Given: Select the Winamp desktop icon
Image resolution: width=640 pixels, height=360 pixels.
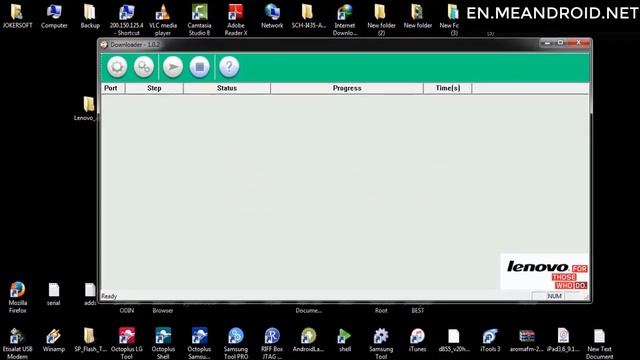Looking at the screenshot, I should pyautogui.click(x=54, y=340).
